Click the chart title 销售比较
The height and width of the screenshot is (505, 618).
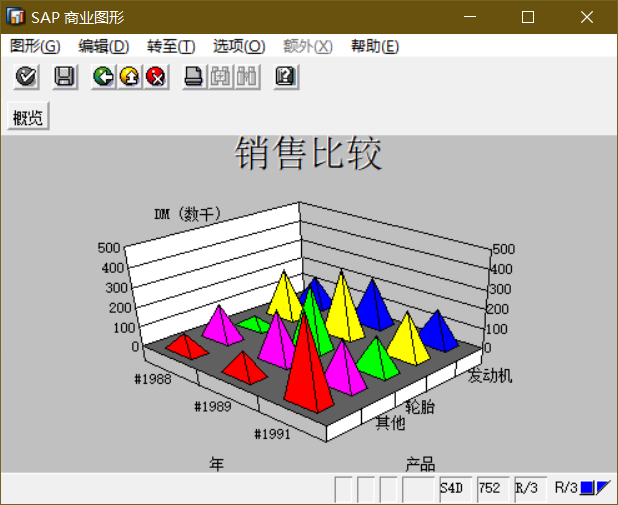(x=309, y=153)
